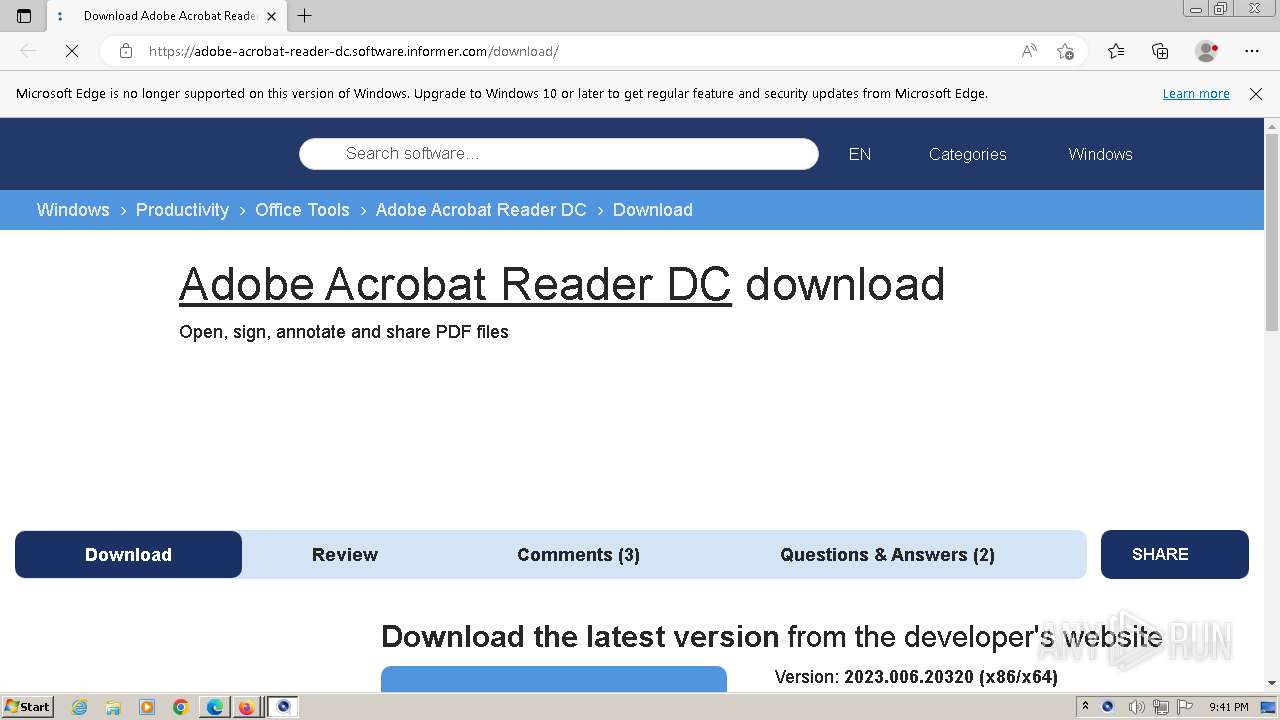Go back with the Edge back arrow

[x=28, y=51]
